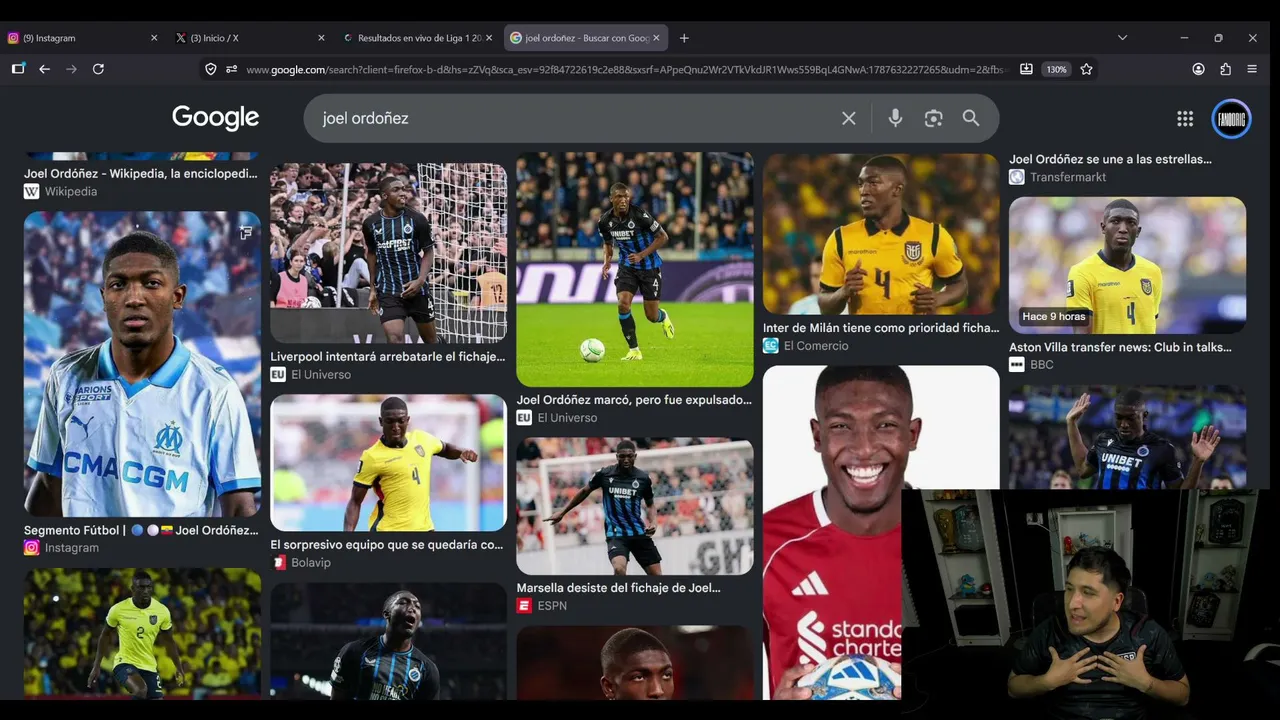The height and width of the screenshot is (720, 1280).
Task: Open the Aston Villa transfer news image
Action: pyautogui.click(x=1127, y=265)
